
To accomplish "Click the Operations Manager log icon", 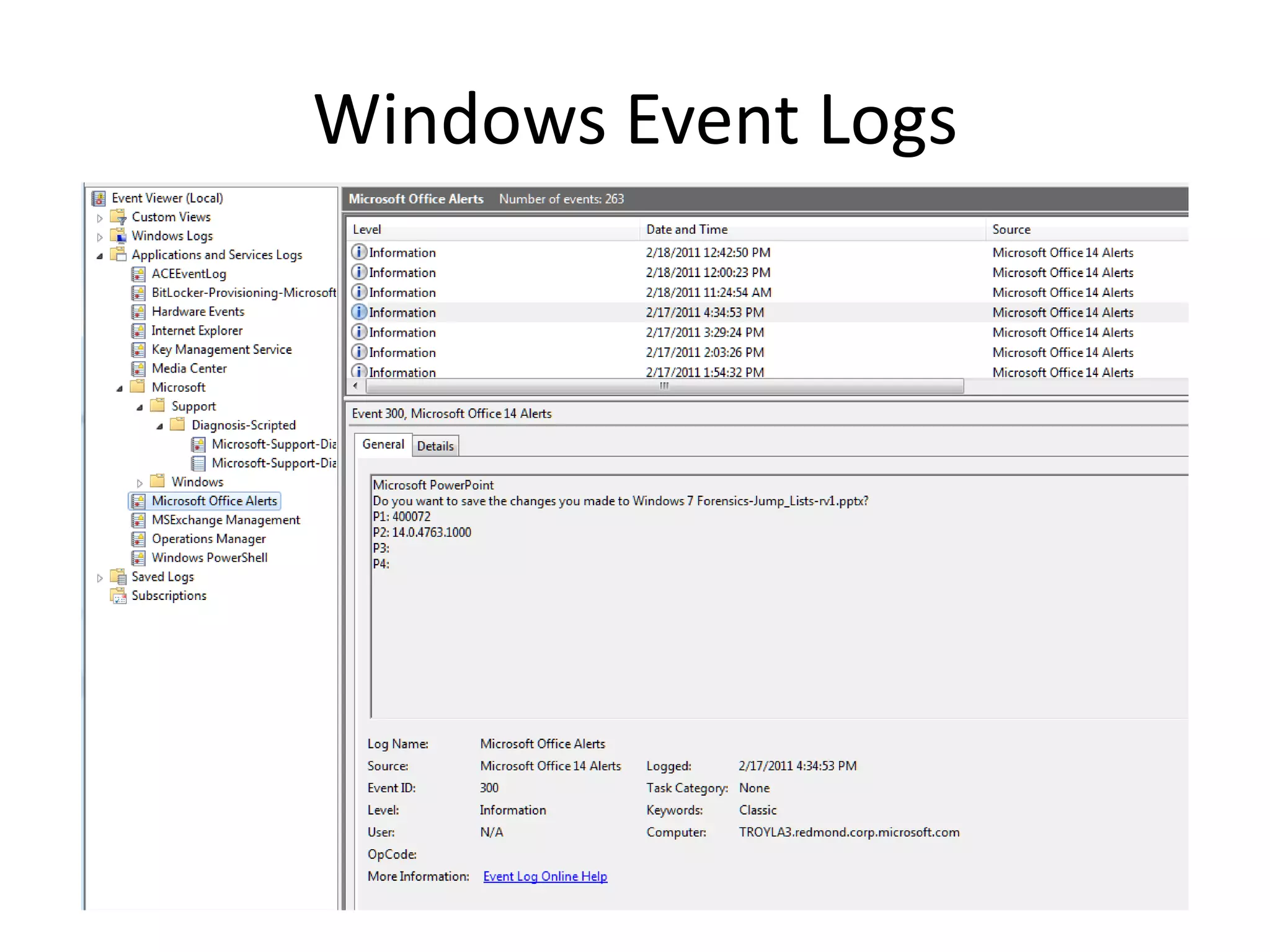I will click(138, 539).
